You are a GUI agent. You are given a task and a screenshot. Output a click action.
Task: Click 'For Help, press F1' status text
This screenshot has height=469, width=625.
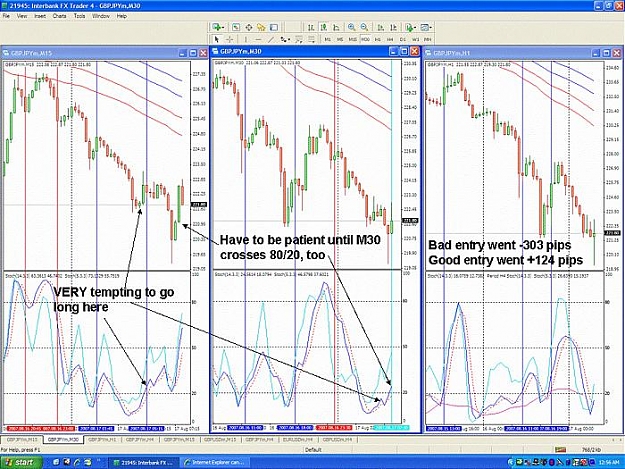[21, 449]
